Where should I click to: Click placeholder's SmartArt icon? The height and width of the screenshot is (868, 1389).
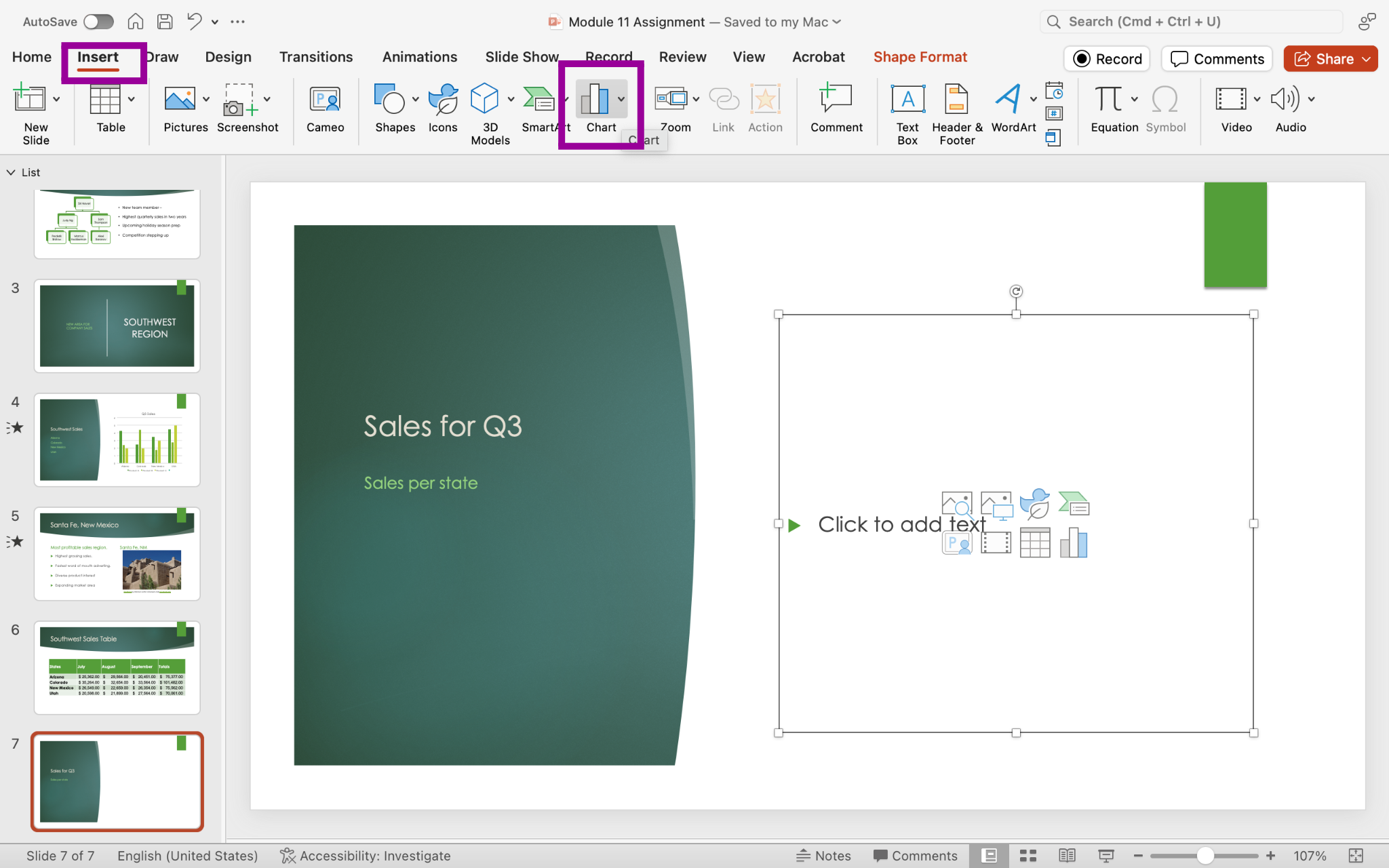(x=1074, y=504)
